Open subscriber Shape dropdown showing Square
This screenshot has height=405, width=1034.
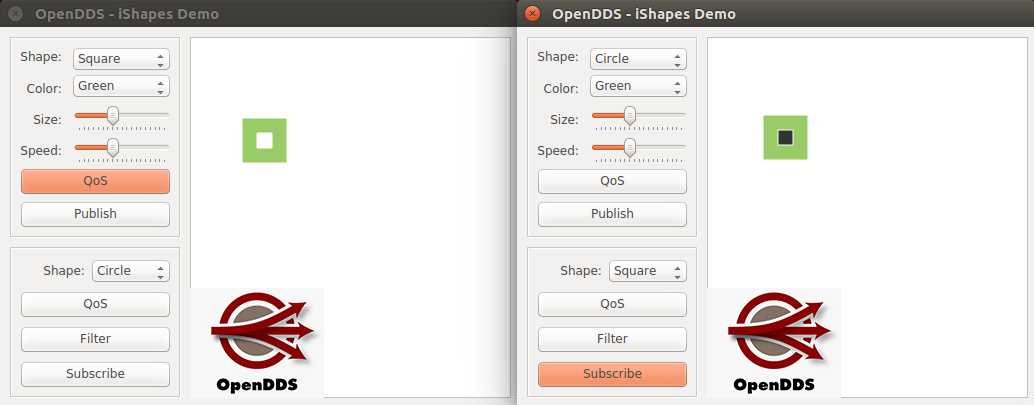coord(648,270)
